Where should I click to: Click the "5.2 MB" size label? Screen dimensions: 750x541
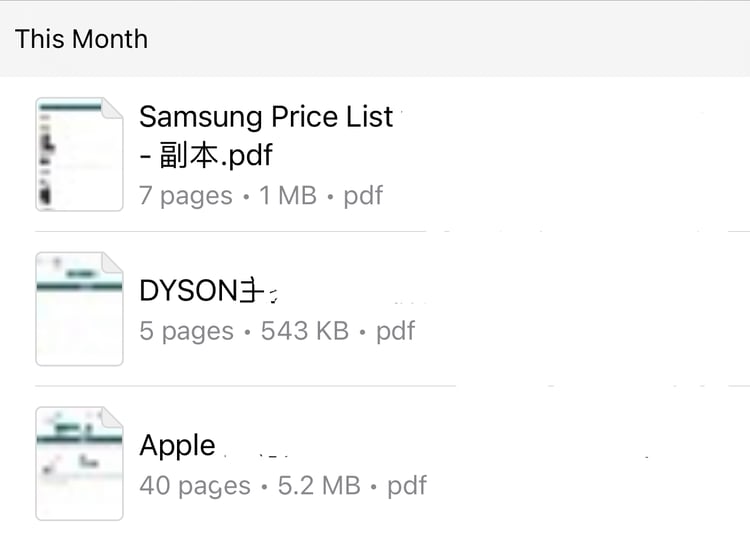pos(317,486)
